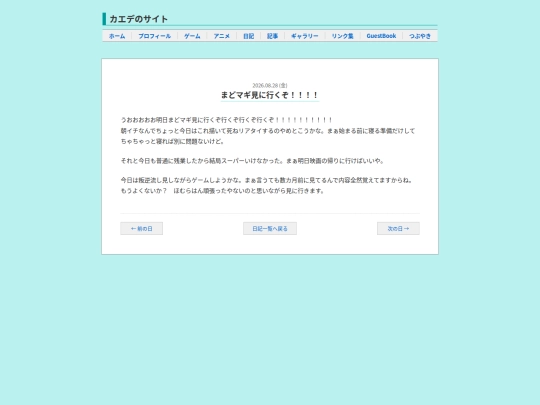Viewport: 540px width, 405px height.
Task: Open the GuestBook page
Action: [x=381, y=36]
